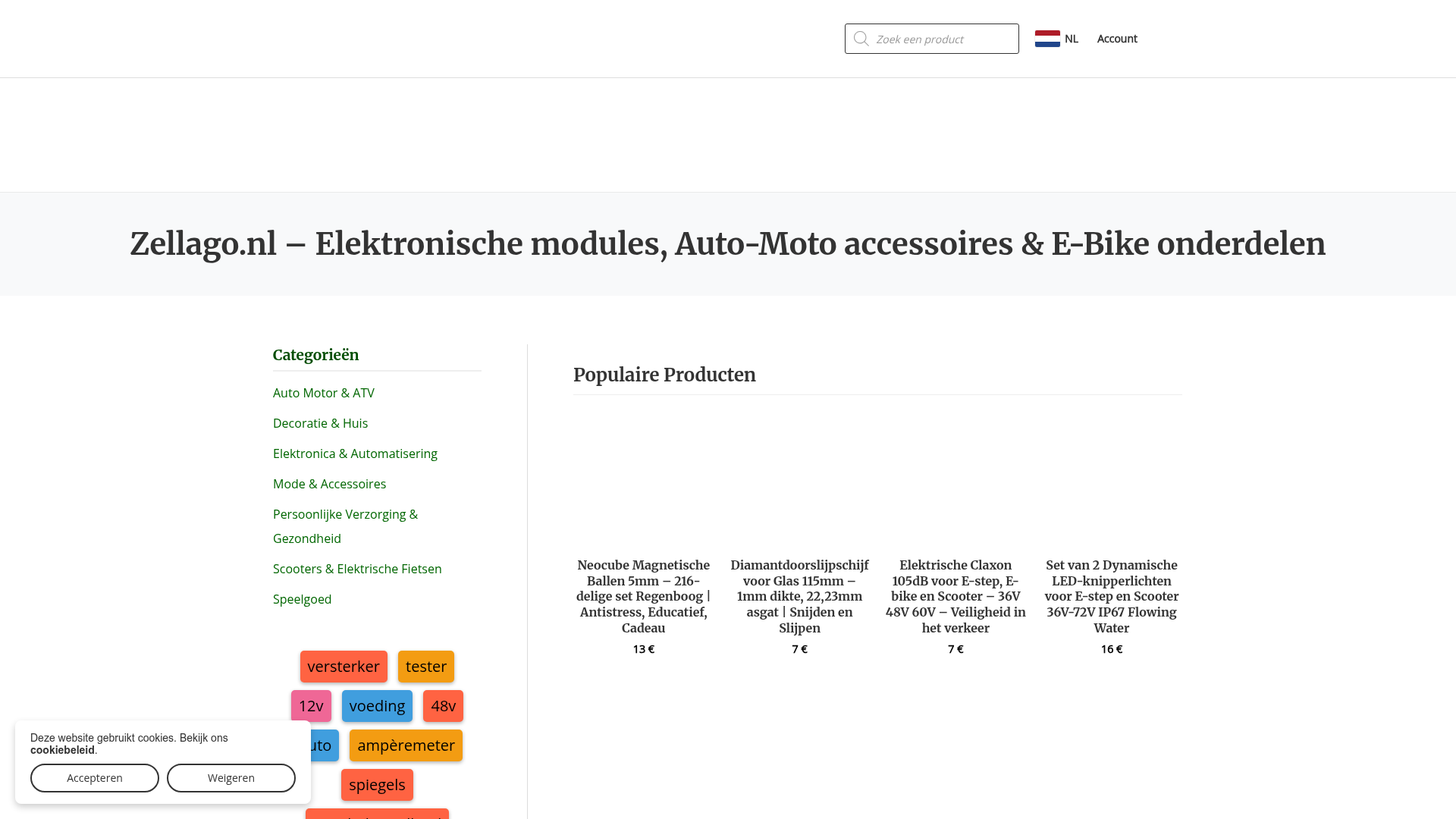
Task: Click the '13 €' price
Action: [644, 649]
